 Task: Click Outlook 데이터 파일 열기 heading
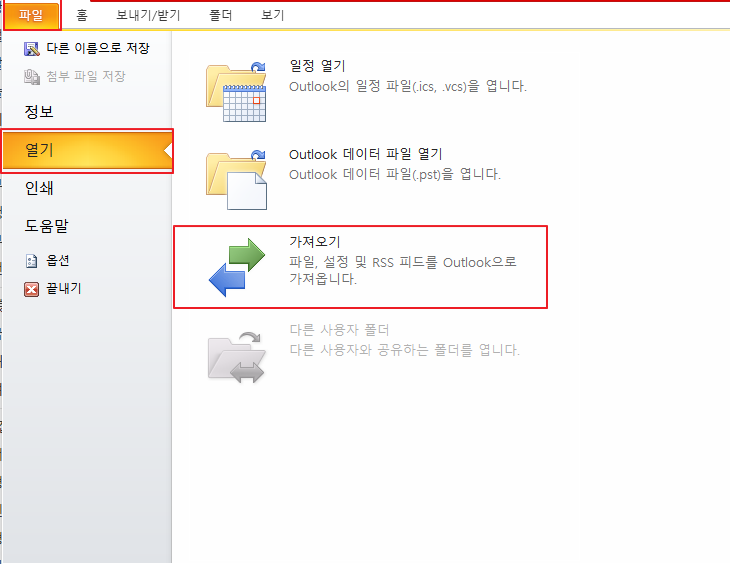365,154
